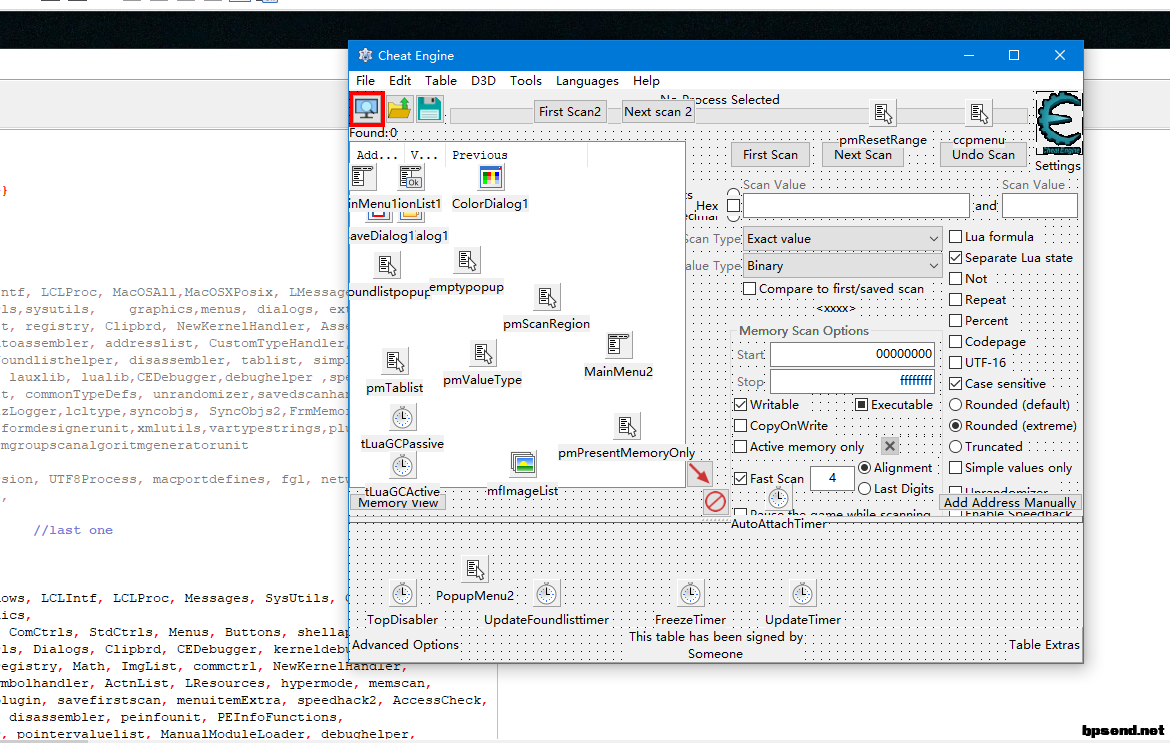Image resolution: width=1170 pixels, height=743 pixels.
Task: Enable the Repeat checkbox
Action: tap(955, 299)
